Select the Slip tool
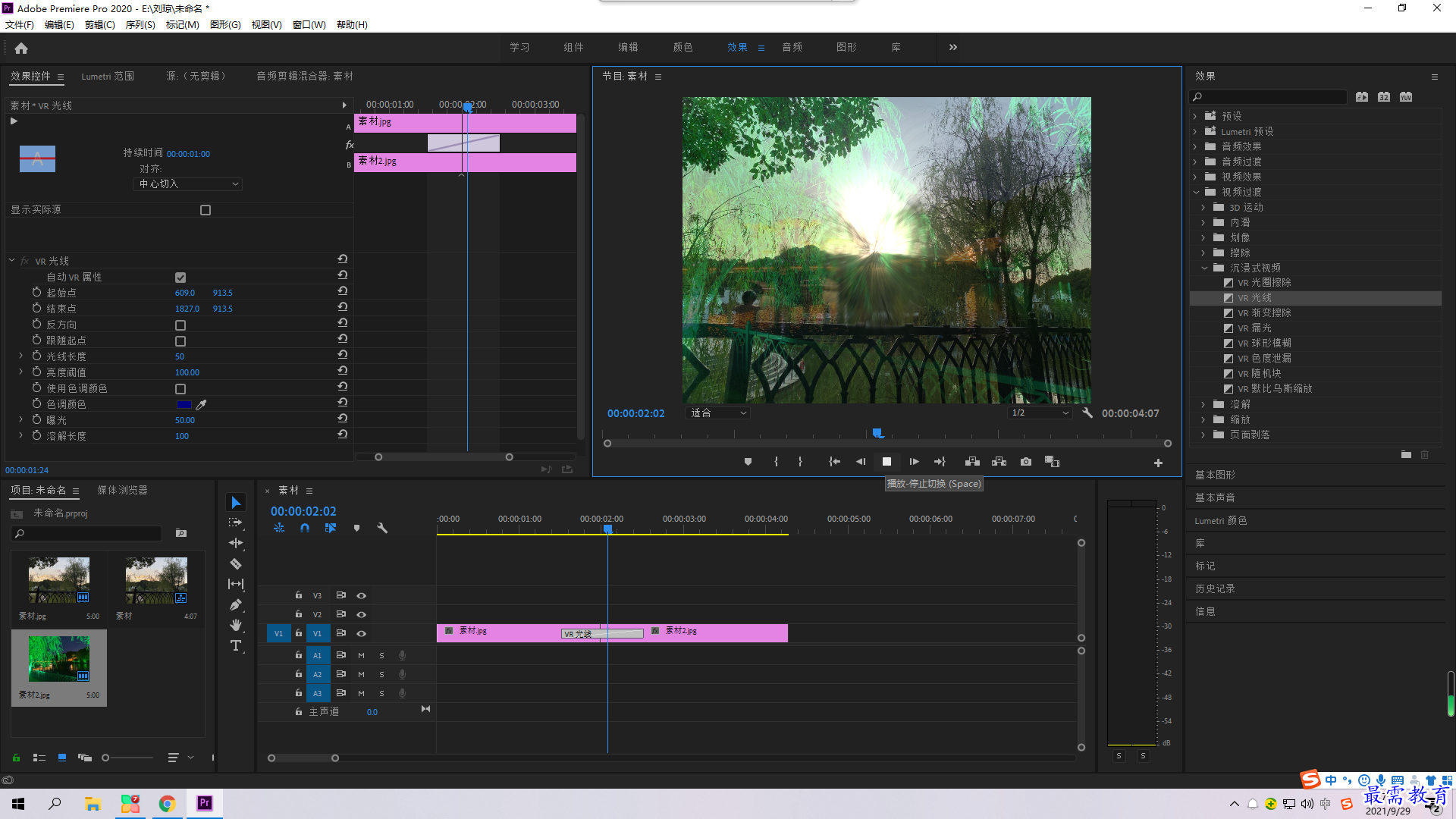Viewport: 1456px width, 819px height. 236,584
